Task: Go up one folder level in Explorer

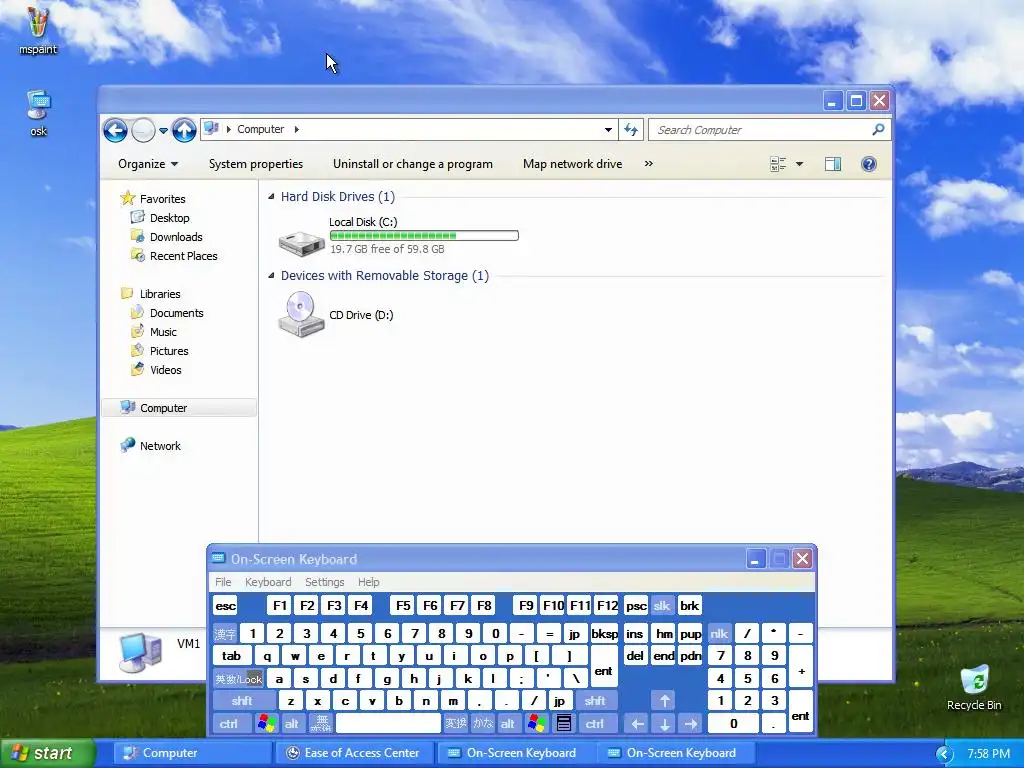Action: tap(184, 130)
